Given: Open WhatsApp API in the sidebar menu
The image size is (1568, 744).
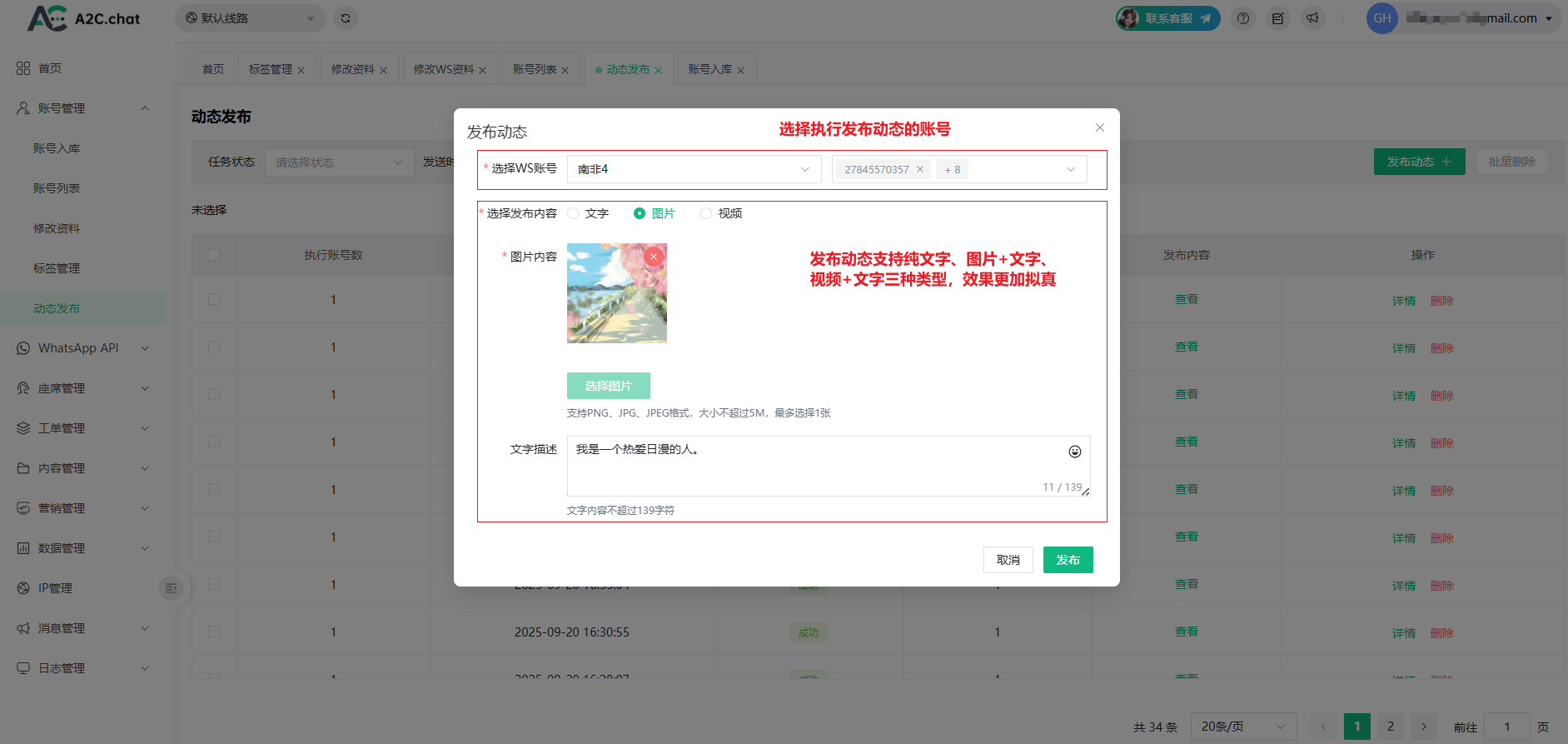Looking at the screenshot, I should [x=79, y=348].
